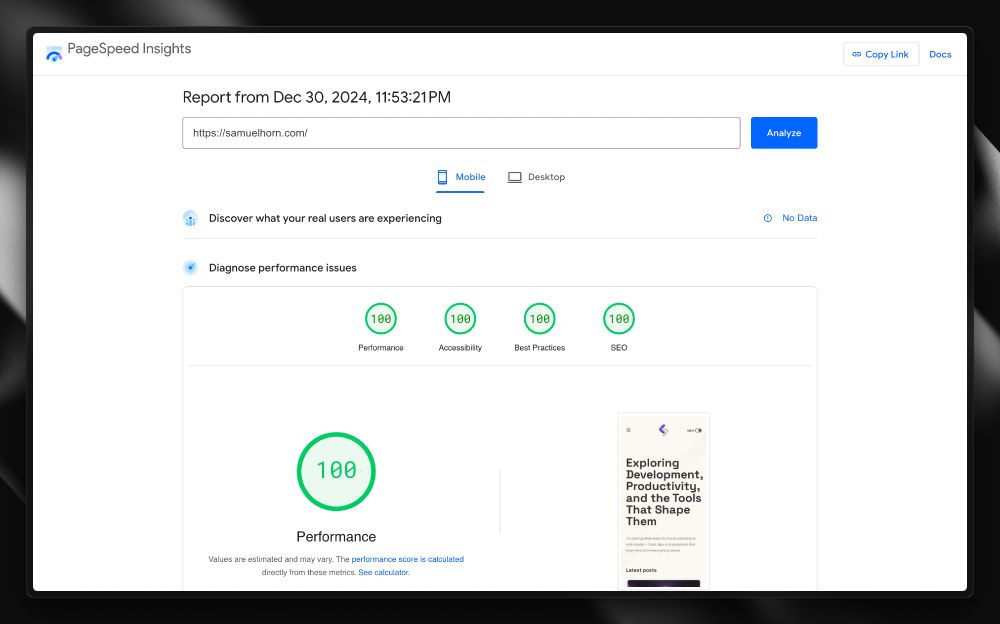Open the Docs link
This screenshot has width=1000, height=624.
click(x=940, y=54)
